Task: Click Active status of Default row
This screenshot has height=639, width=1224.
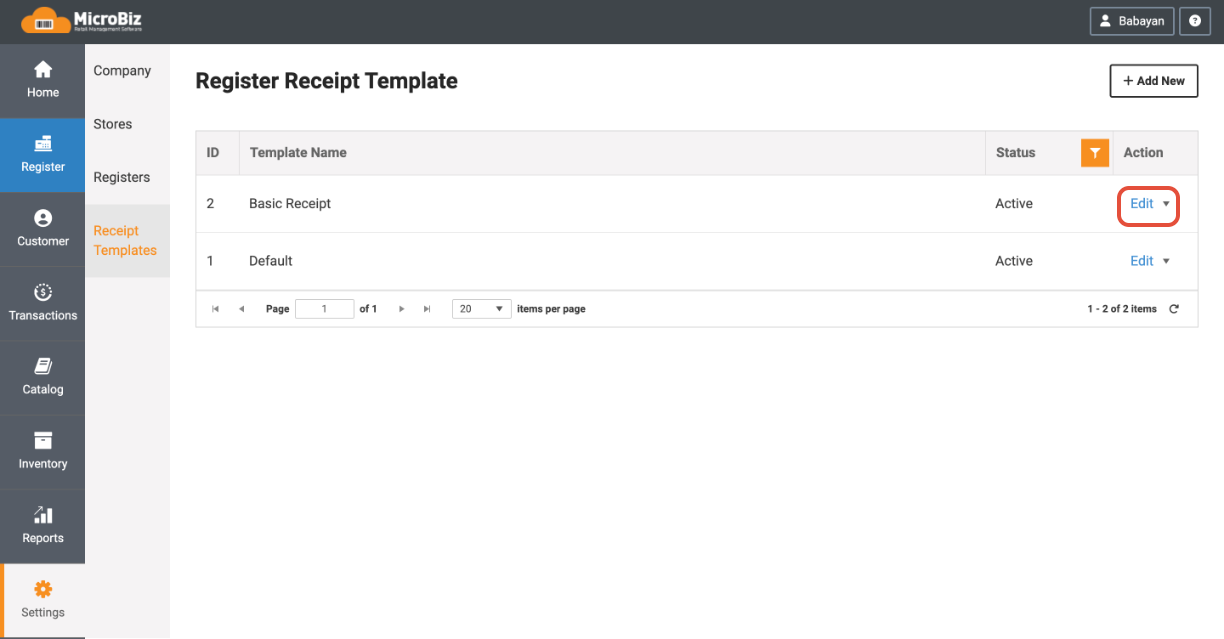Action: [1014, 261]
